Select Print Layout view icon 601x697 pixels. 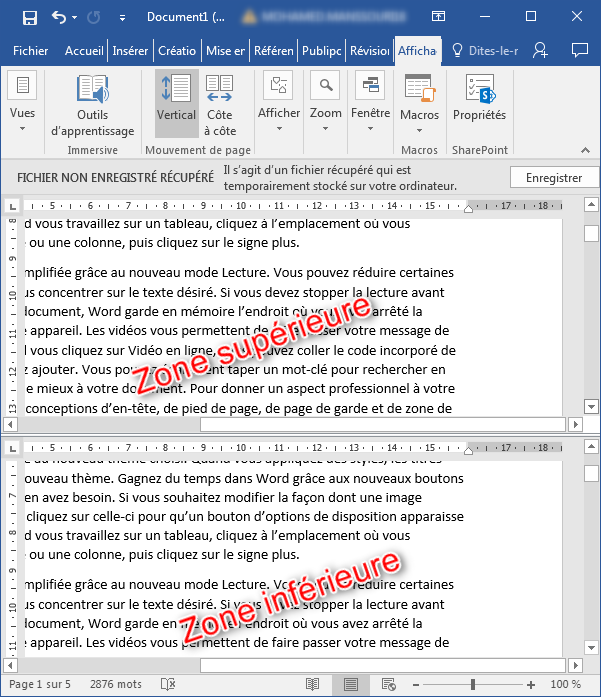tap(351, 685)
